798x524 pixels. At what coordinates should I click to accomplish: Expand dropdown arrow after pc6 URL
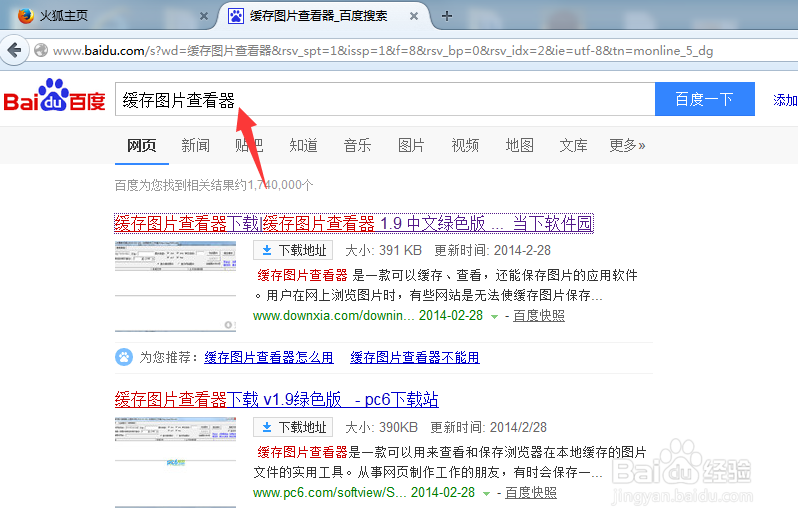(x=486, y=493)
